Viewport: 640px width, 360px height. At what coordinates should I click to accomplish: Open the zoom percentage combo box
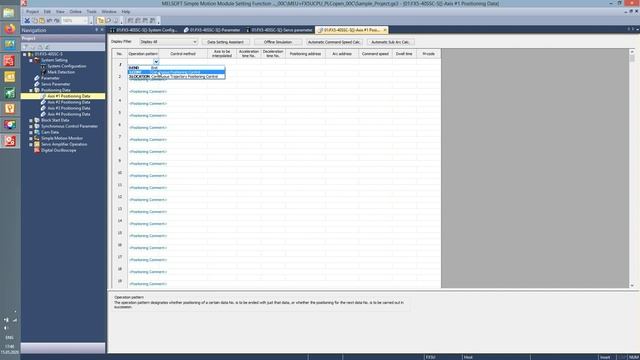[75, 20]
